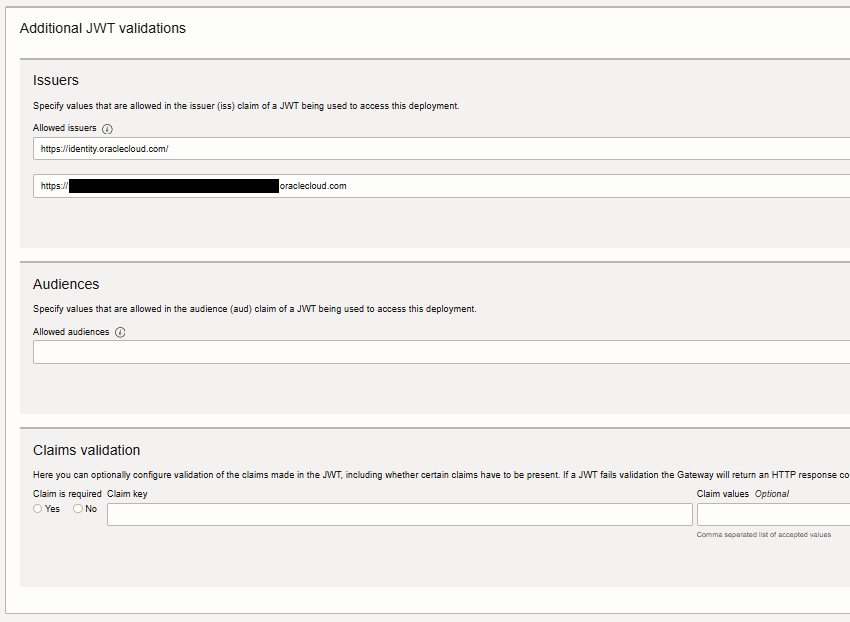Click the Allowed audiences label
Viewport: 850px width, 622px height.
(x=71, y=331)
